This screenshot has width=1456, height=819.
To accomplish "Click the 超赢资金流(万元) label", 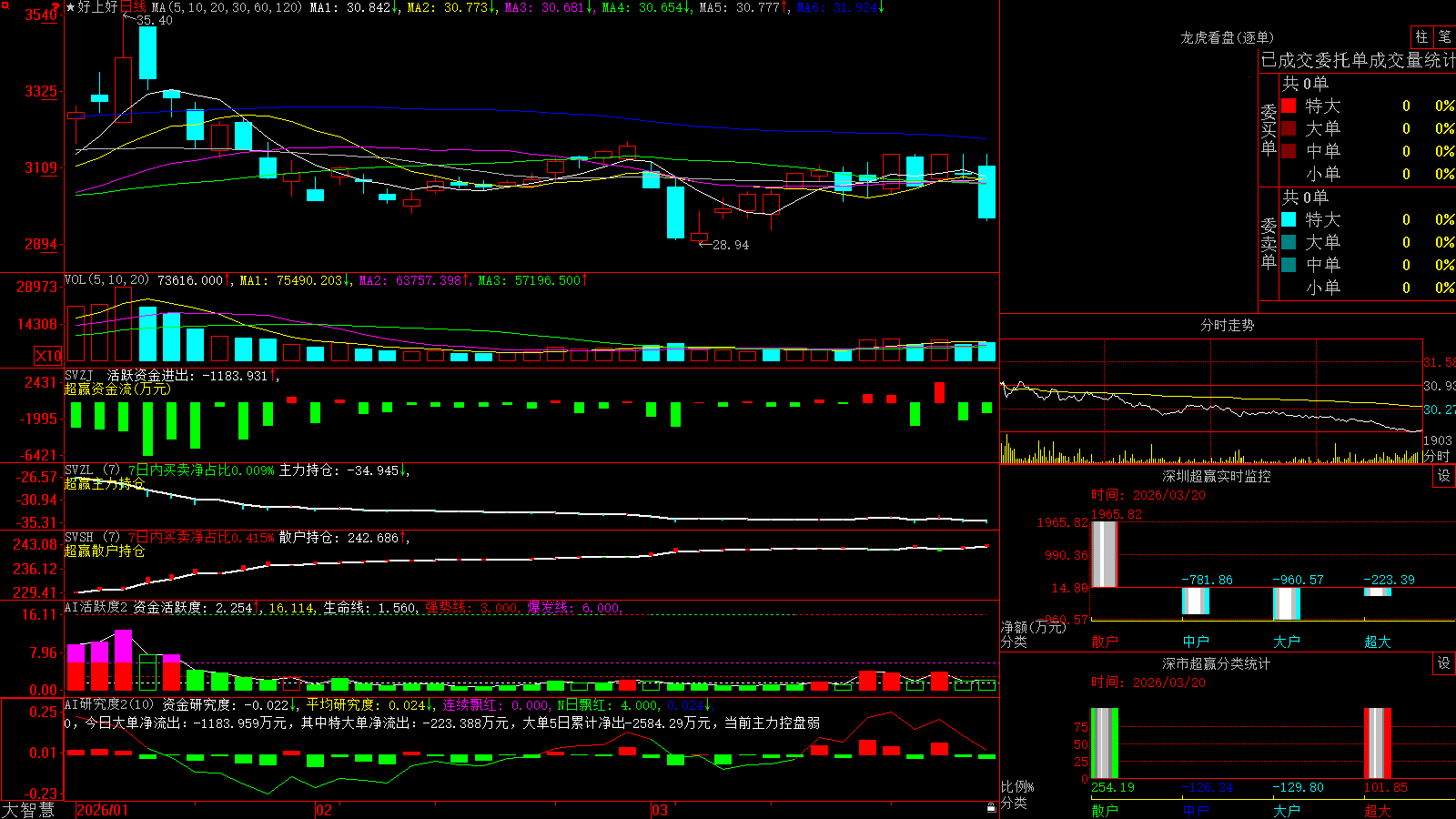I will pyautogui.click(x=117, y=389).
